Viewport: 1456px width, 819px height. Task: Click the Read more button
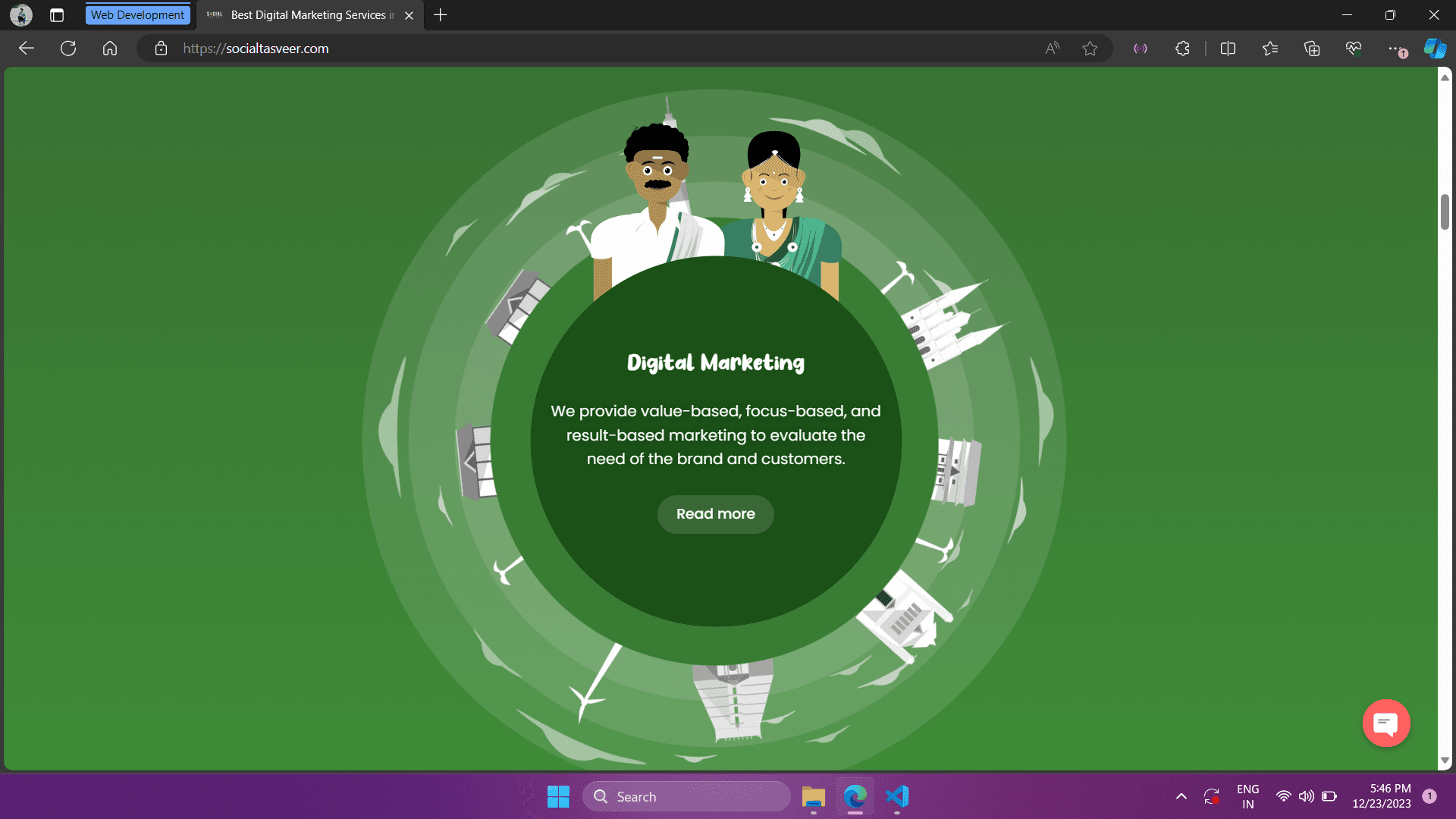(x=715, y=514)
